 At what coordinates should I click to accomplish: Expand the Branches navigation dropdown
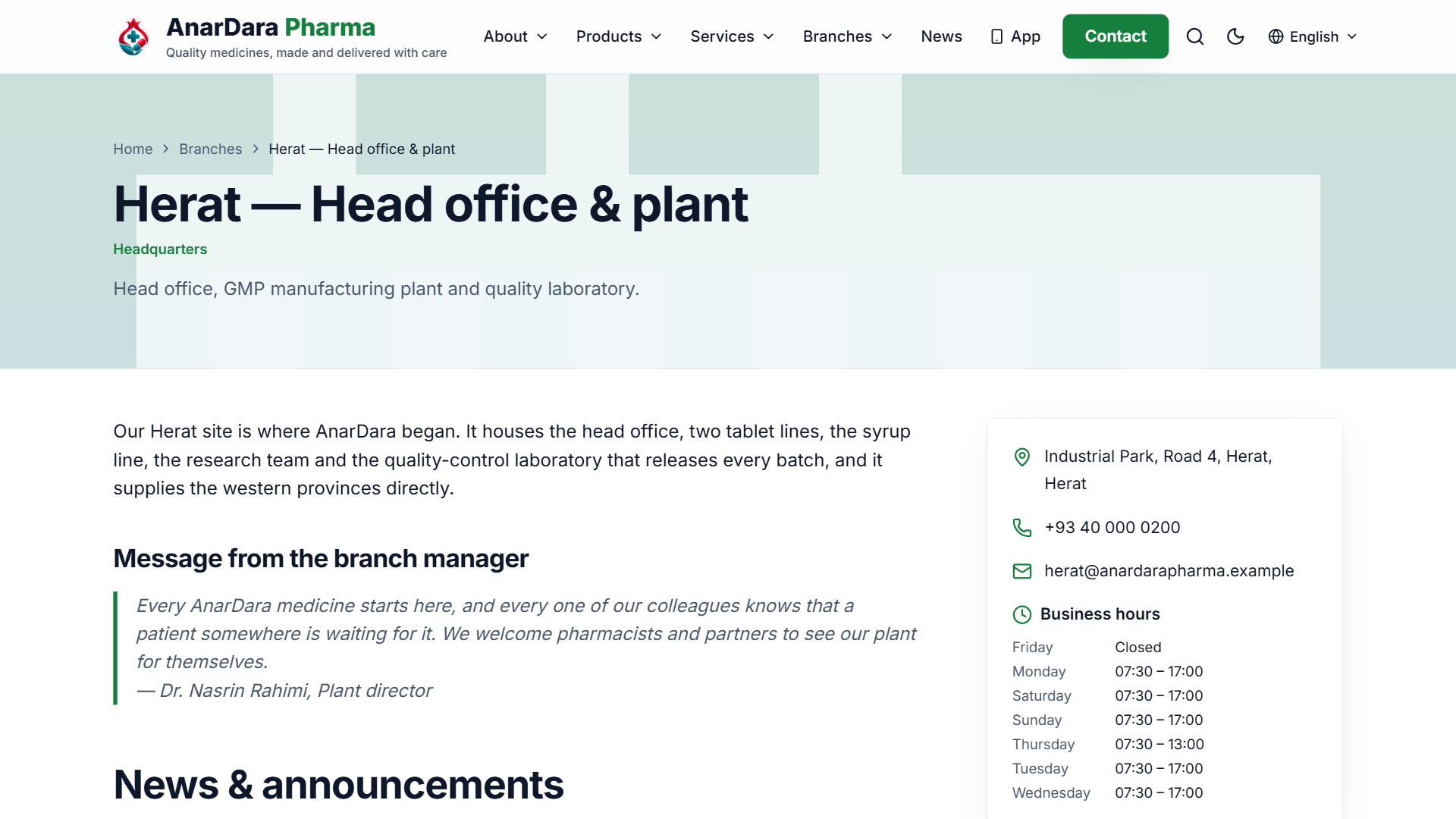click(x=847, y=36)
